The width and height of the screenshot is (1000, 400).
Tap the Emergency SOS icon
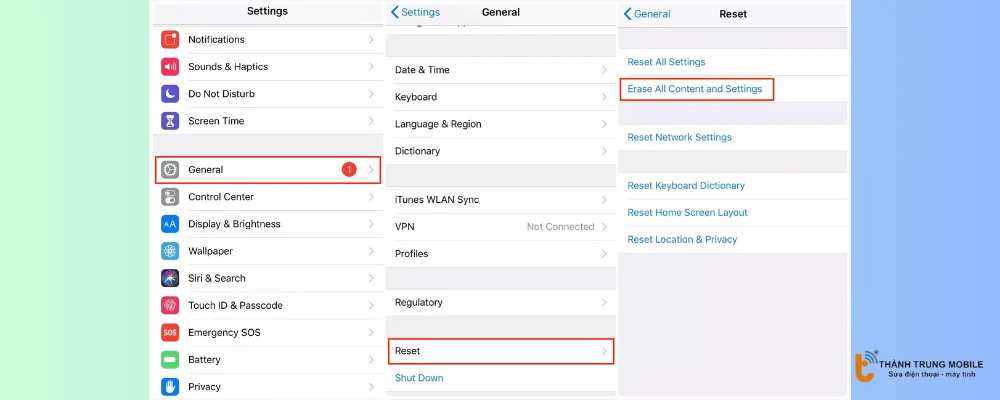[x=170, y=332]
